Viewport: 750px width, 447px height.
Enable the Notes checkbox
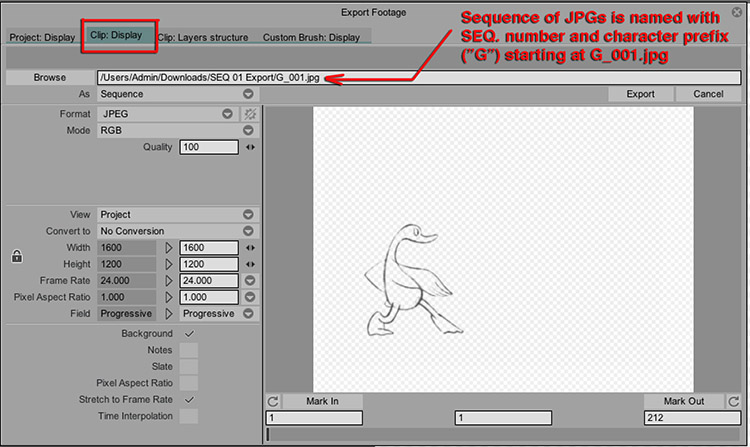[189, 350]
